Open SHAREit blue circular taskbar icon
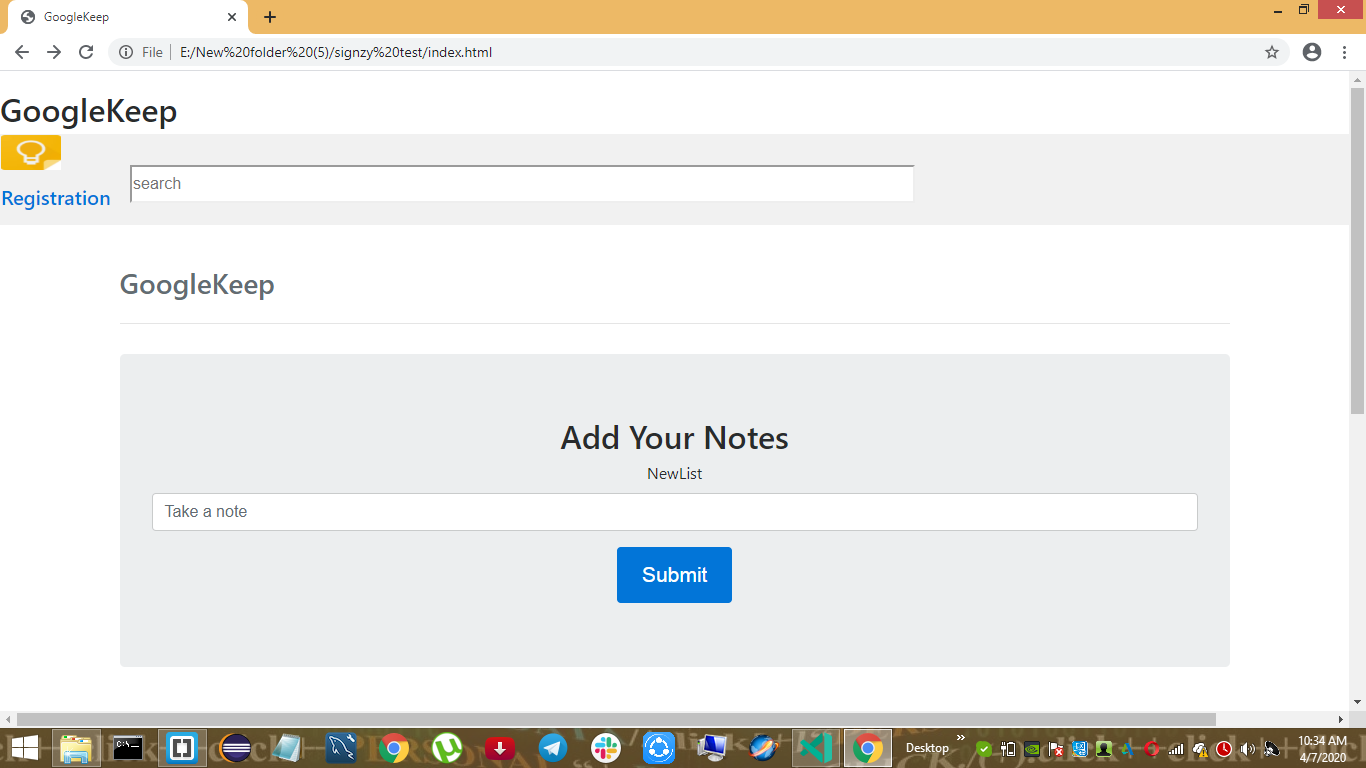This screenshot has width=1366, height=768. (x=659, y=748)
